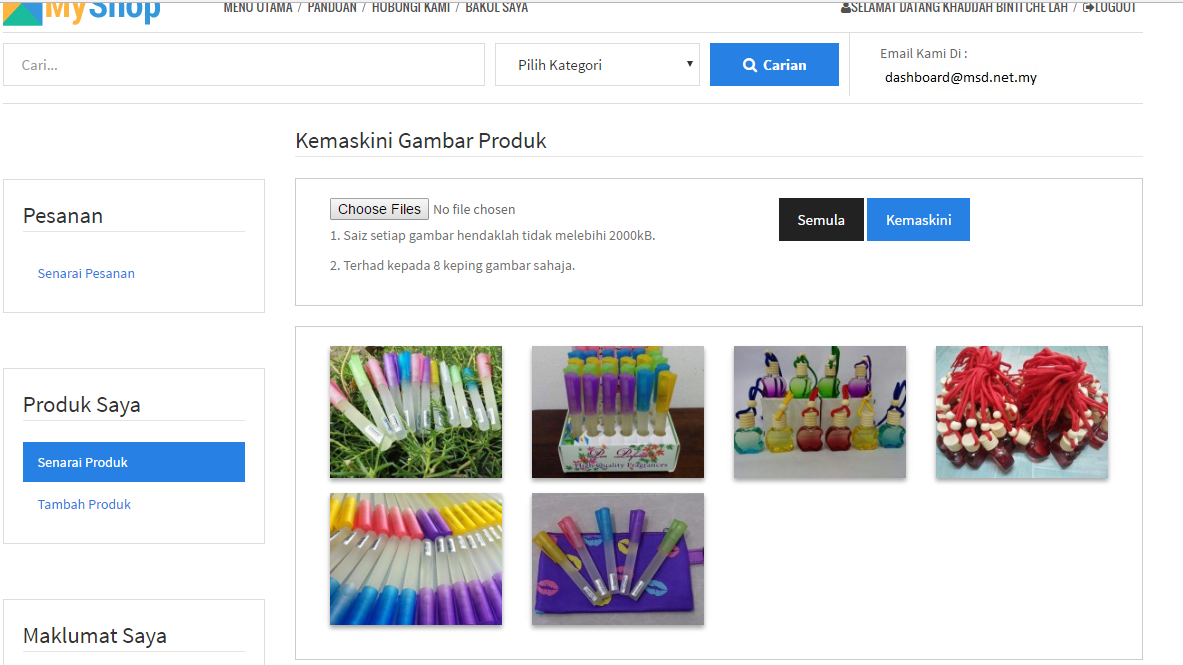Click the red tassel bottles thumbnail

coord(1021,412)
